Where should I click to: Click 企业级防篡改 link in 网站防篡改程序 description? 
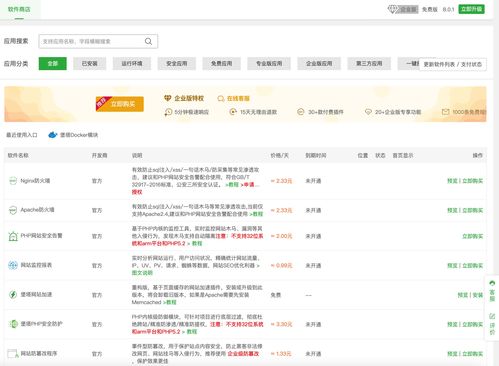tap(243, 354)
